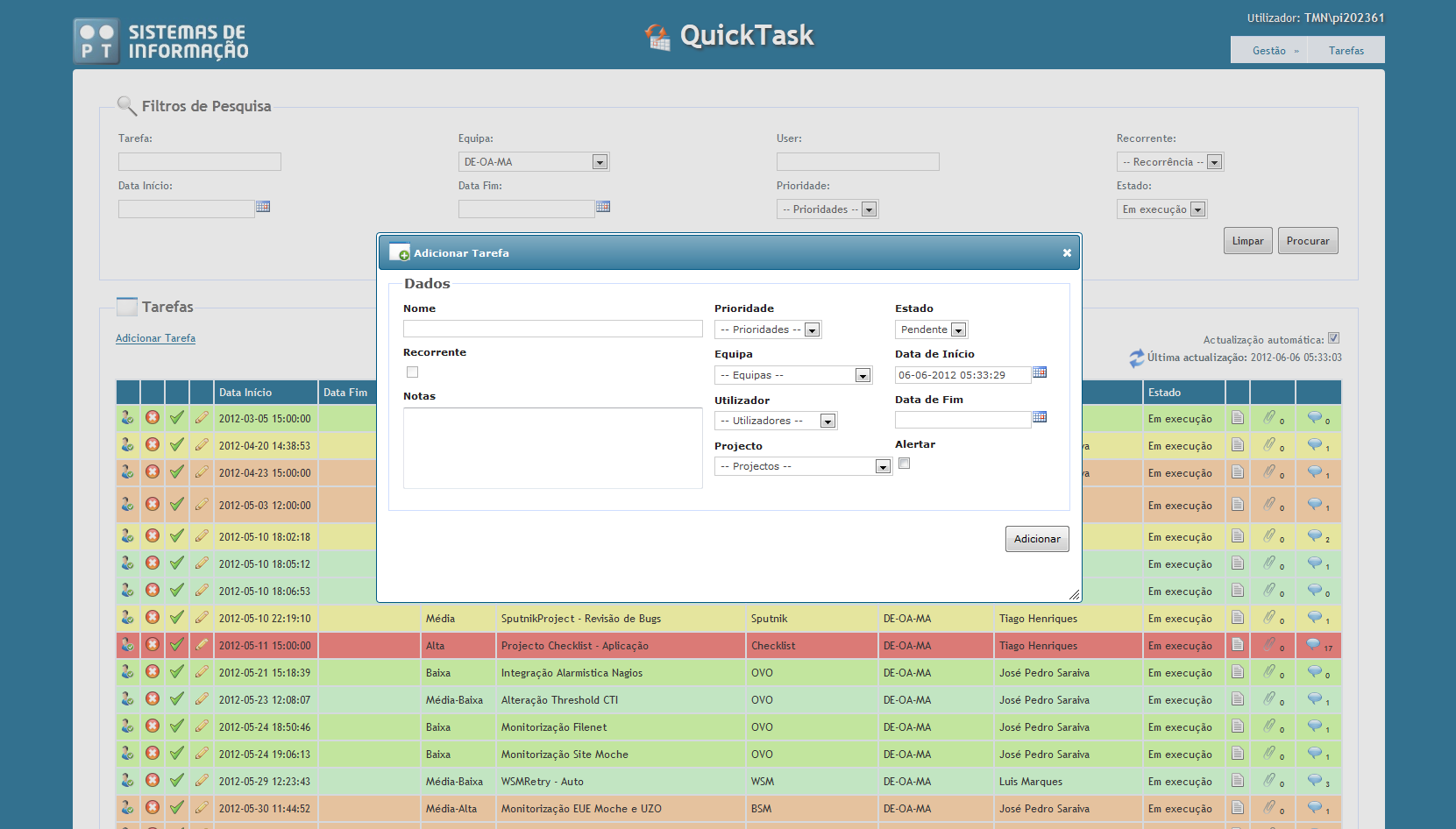Open the Recorrência filter dropdown
Viewport: 1456px width, 829px height.
[1169, 161]
